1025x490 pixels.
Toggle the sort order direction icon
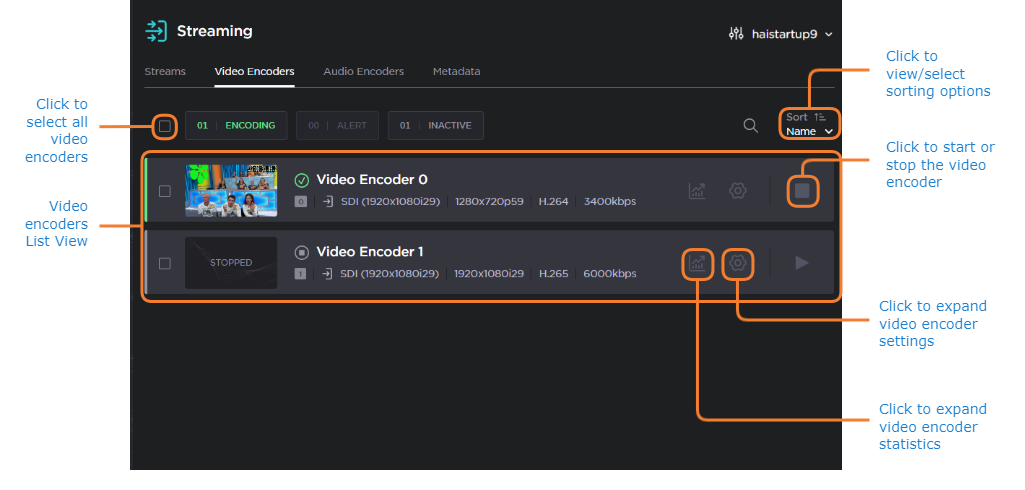pos(820,117)
